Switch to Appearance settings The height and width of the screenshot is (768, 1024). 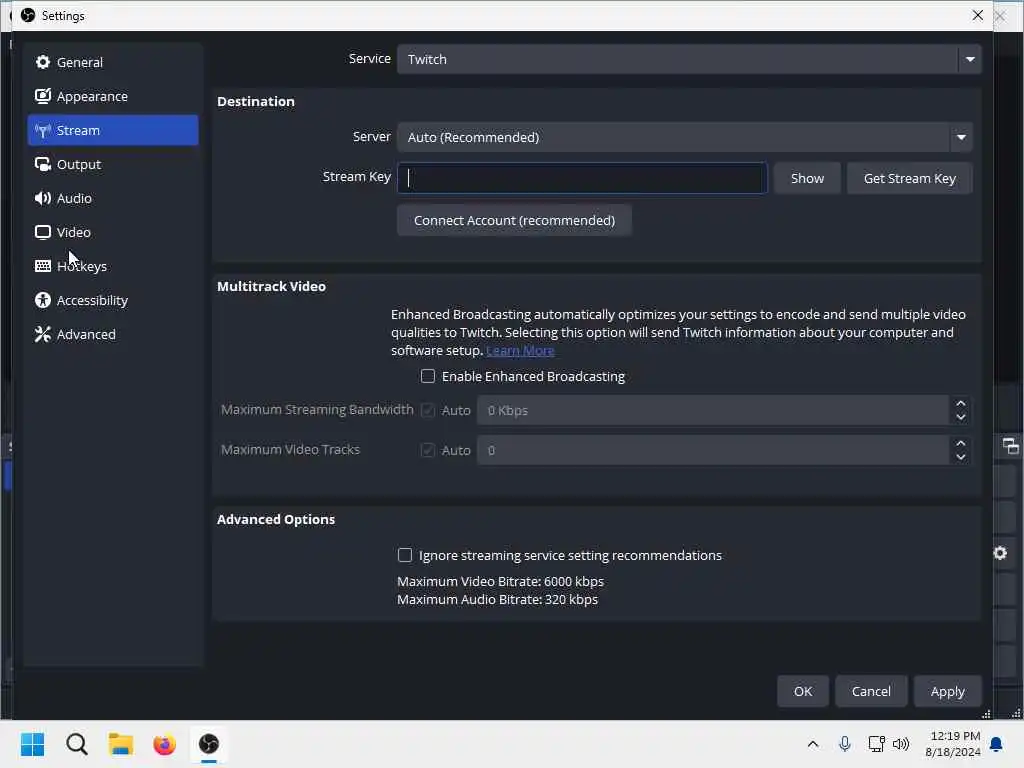coord(113,96)
